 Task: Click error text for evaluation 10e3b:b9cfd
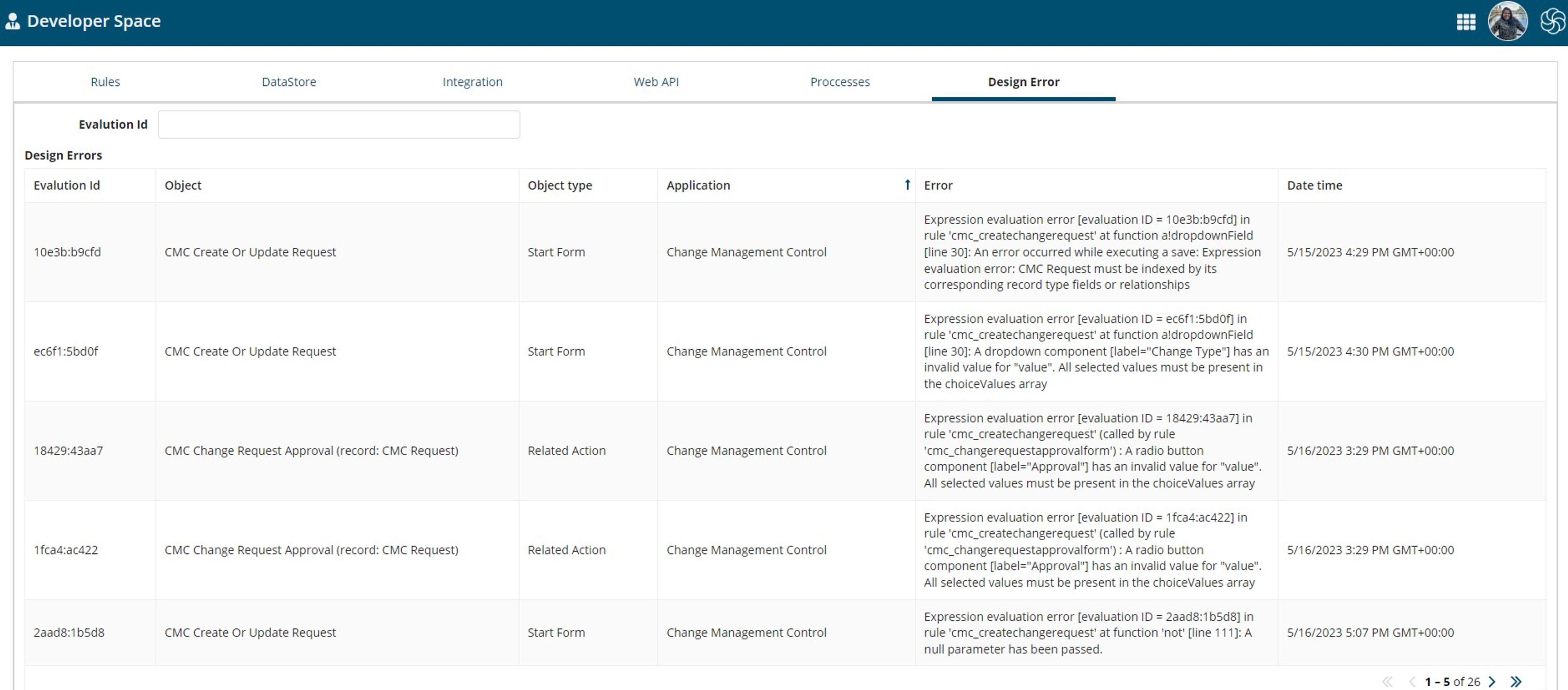point(1092,252)
